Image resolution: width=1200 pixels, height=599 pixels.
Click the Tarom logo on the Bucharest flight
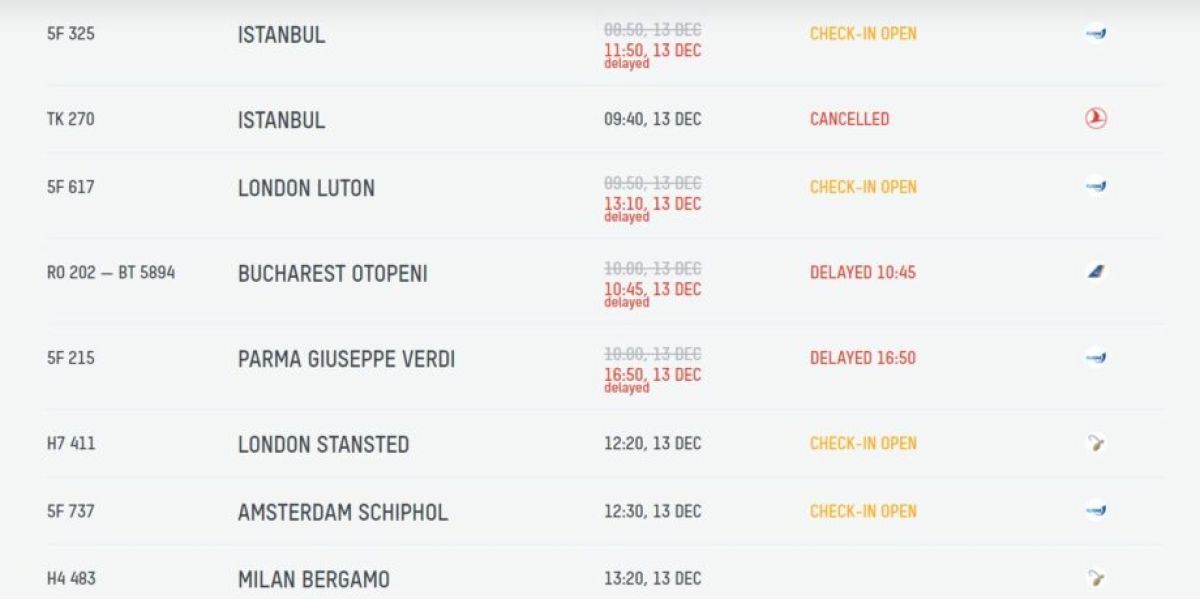click(x=1096, y=272)
